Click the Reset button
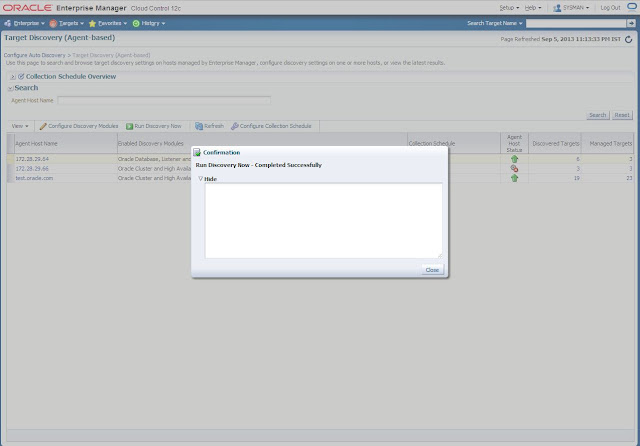Screen dimensions: 640x446 tap(622, 115)
